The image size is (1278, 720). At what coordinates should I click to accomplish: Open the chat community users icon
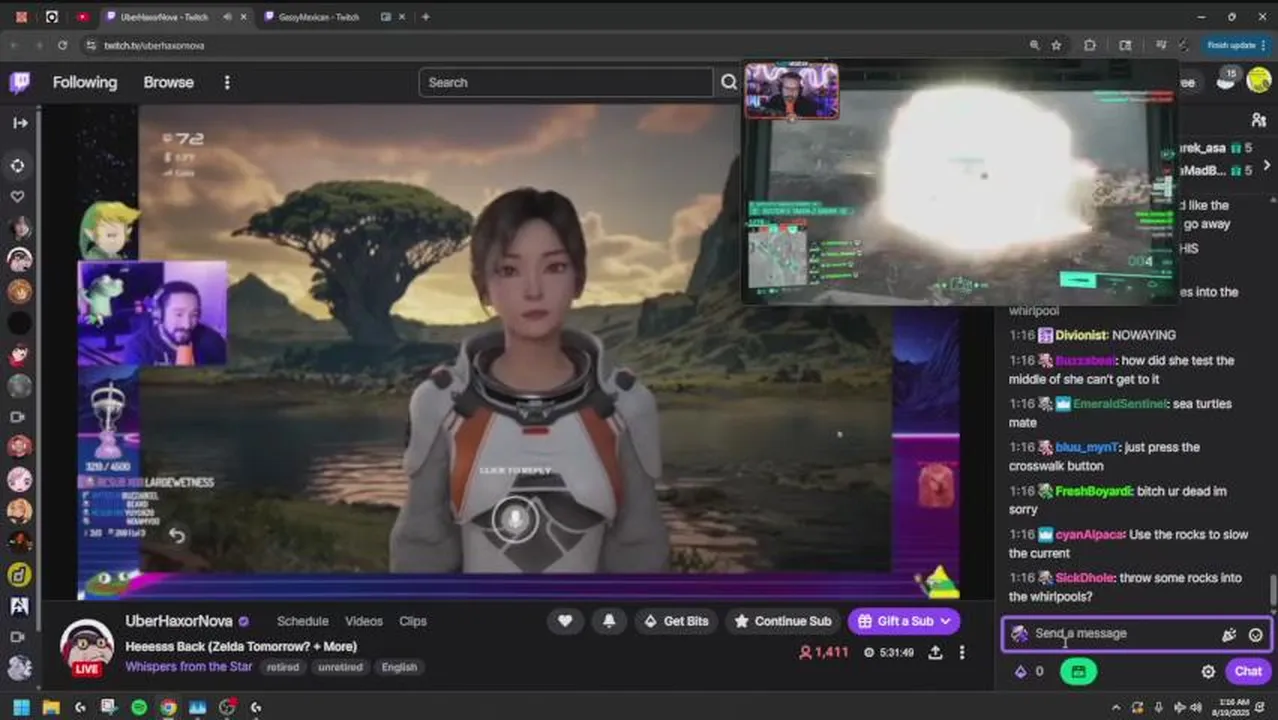point(1258,120)
